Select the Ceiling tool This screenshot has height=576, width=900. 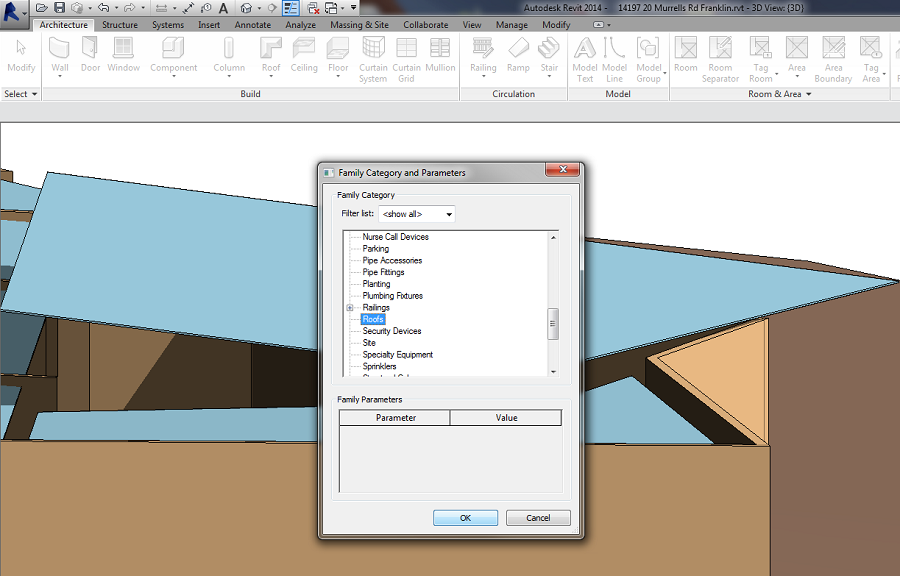[x=304, y=55]
